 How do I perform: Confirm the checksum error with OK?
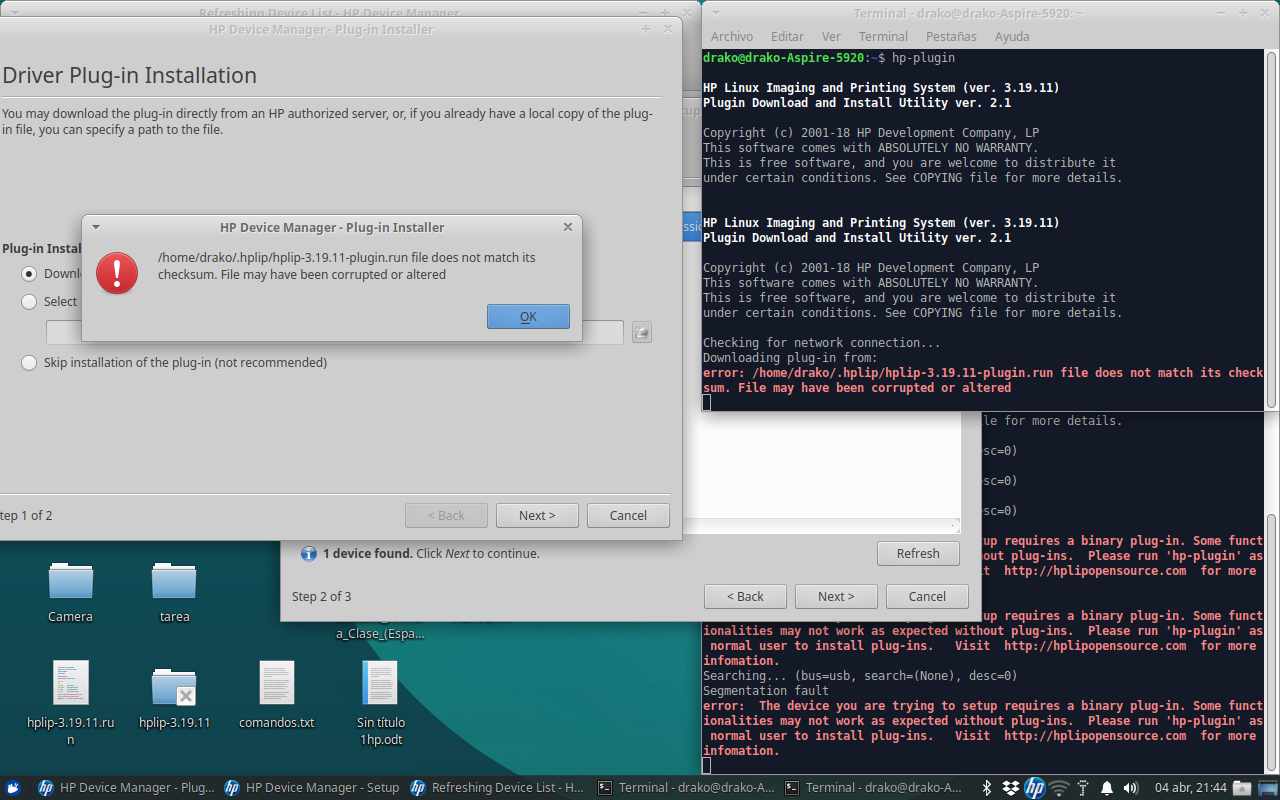528,316
